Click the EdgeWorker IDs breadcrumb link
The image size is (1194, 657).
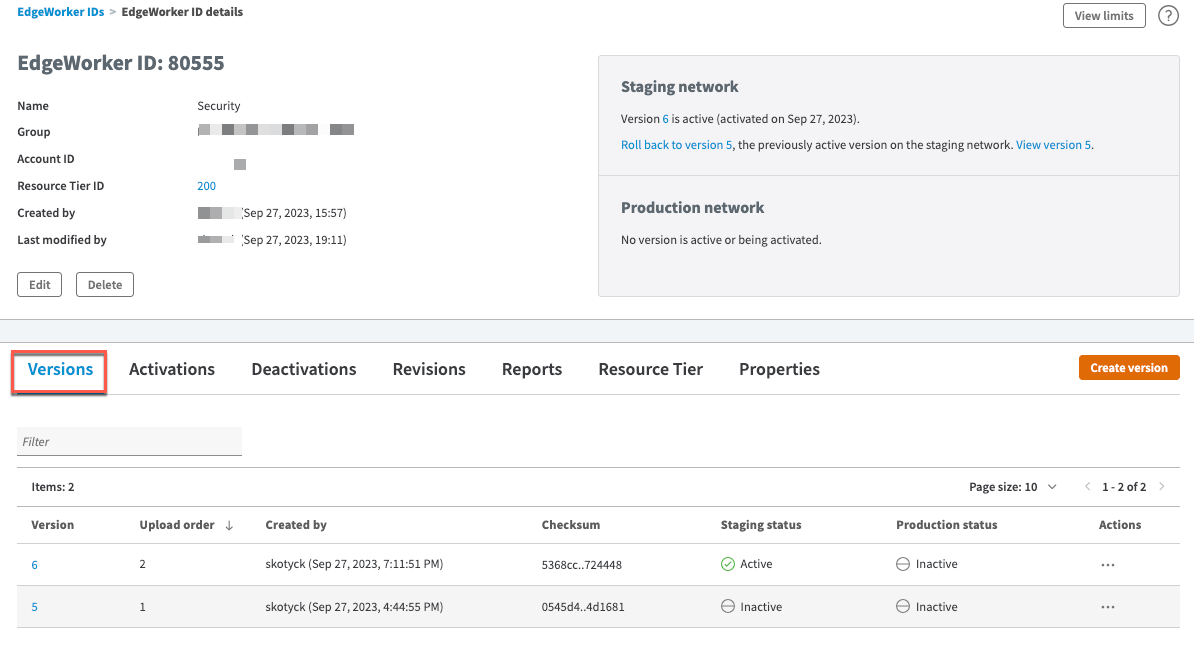61,12
